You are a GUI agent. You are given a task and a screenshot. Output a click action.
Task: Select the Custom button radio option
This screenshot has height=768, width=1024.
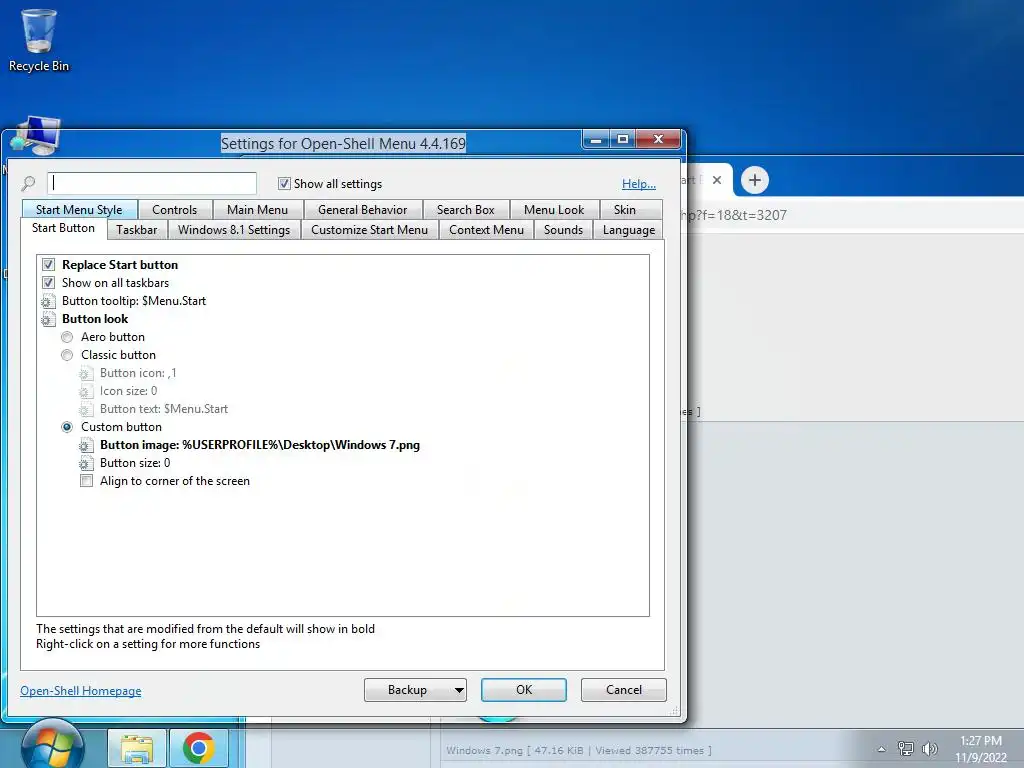pos(67,427)
